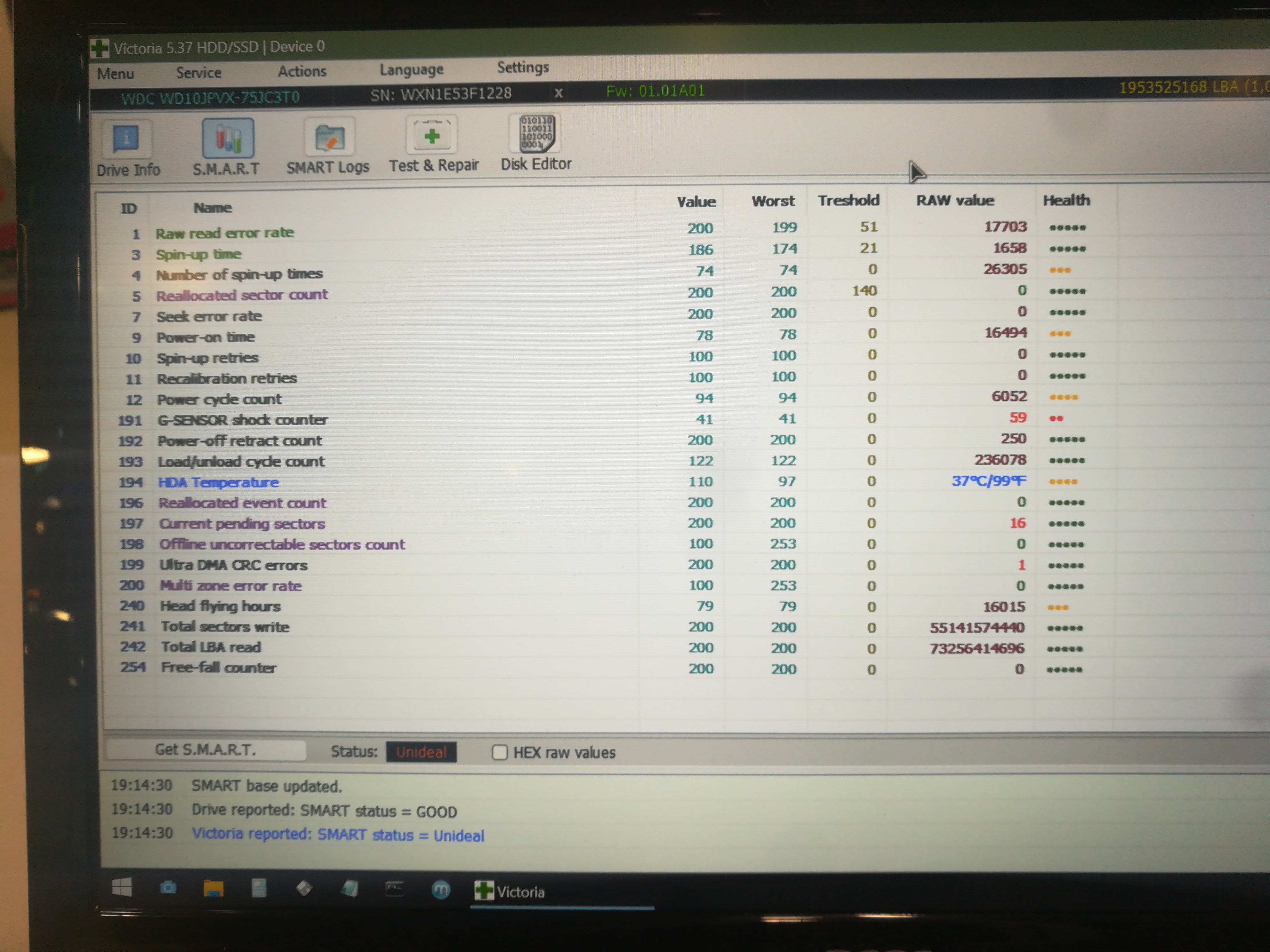
Task: Open the Settings menu
Action: click(522, 68)
